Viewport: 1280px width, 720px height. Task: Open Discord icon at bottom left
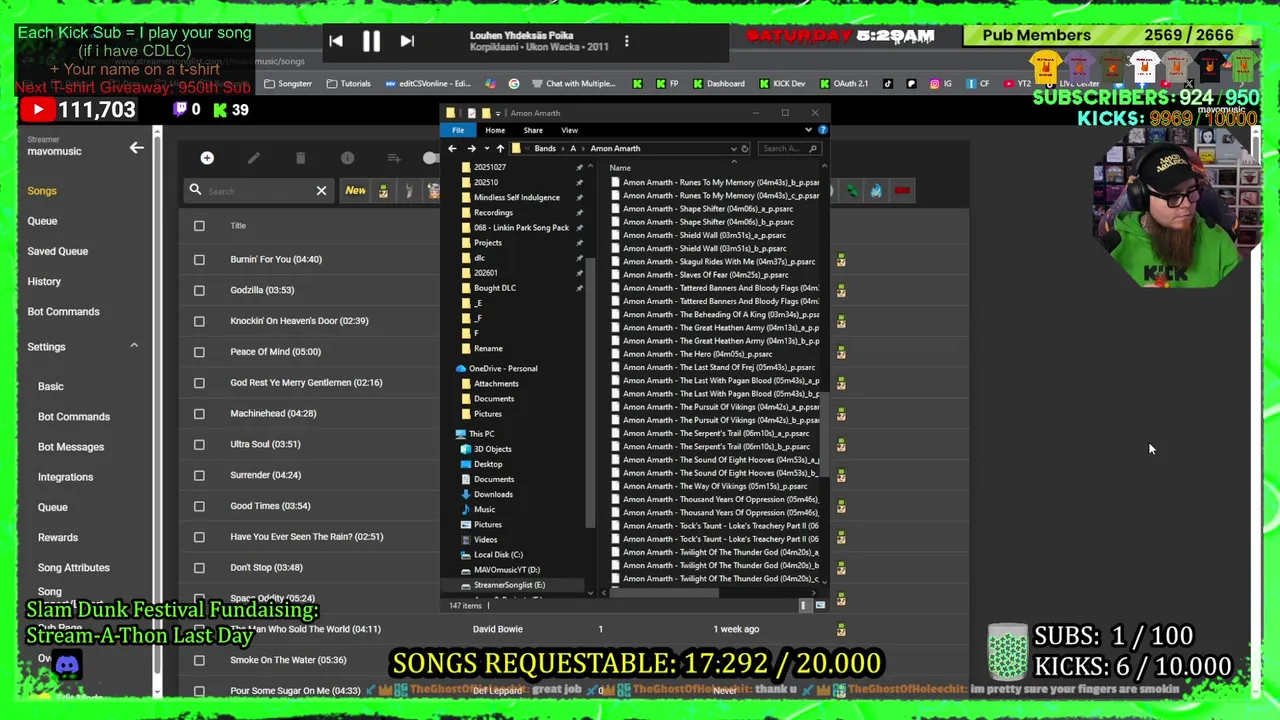point(67,664)
